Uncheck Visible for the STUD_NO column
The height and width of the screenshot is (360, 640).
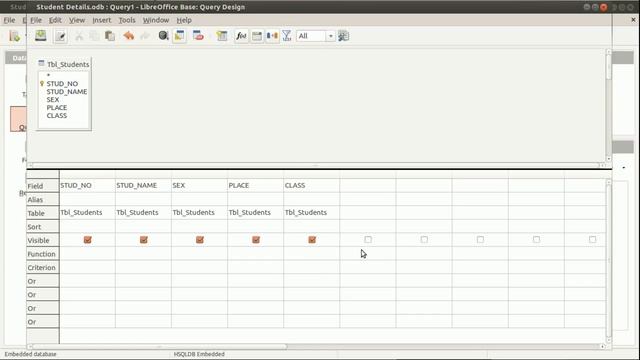(87, 240)
